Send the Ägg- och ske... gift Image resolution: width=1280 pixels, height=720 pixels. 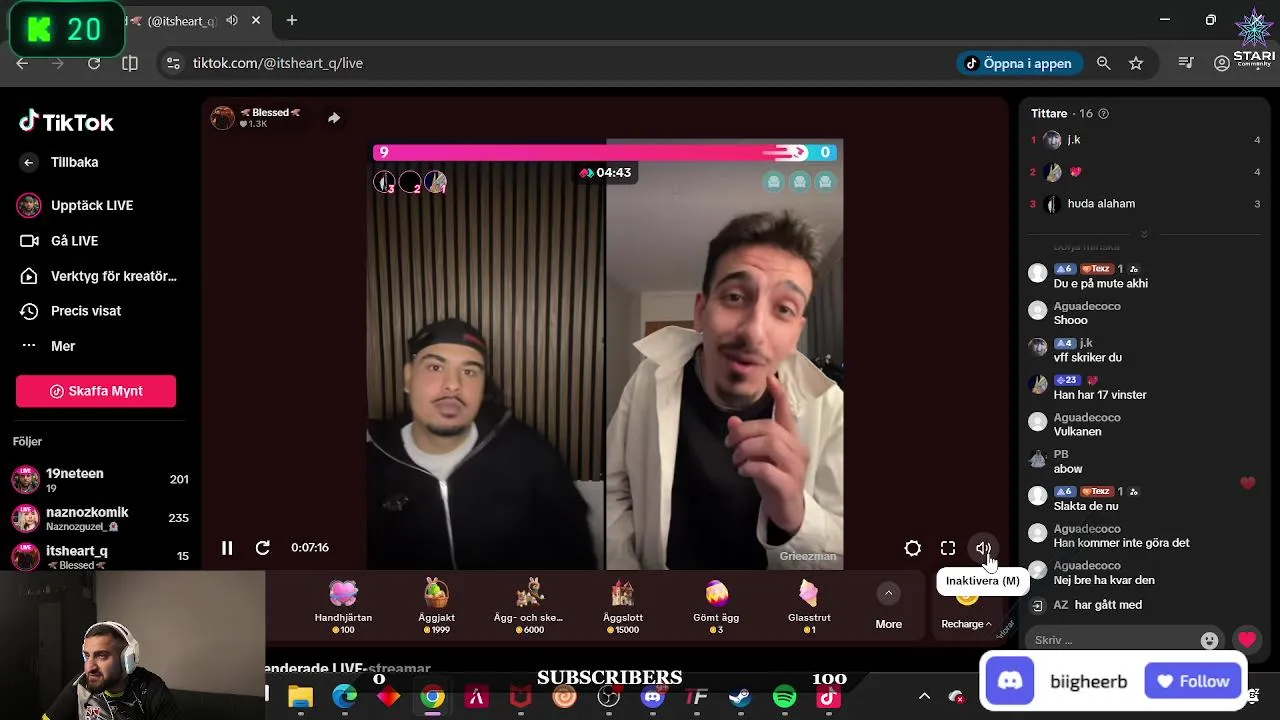click(528, 606)
